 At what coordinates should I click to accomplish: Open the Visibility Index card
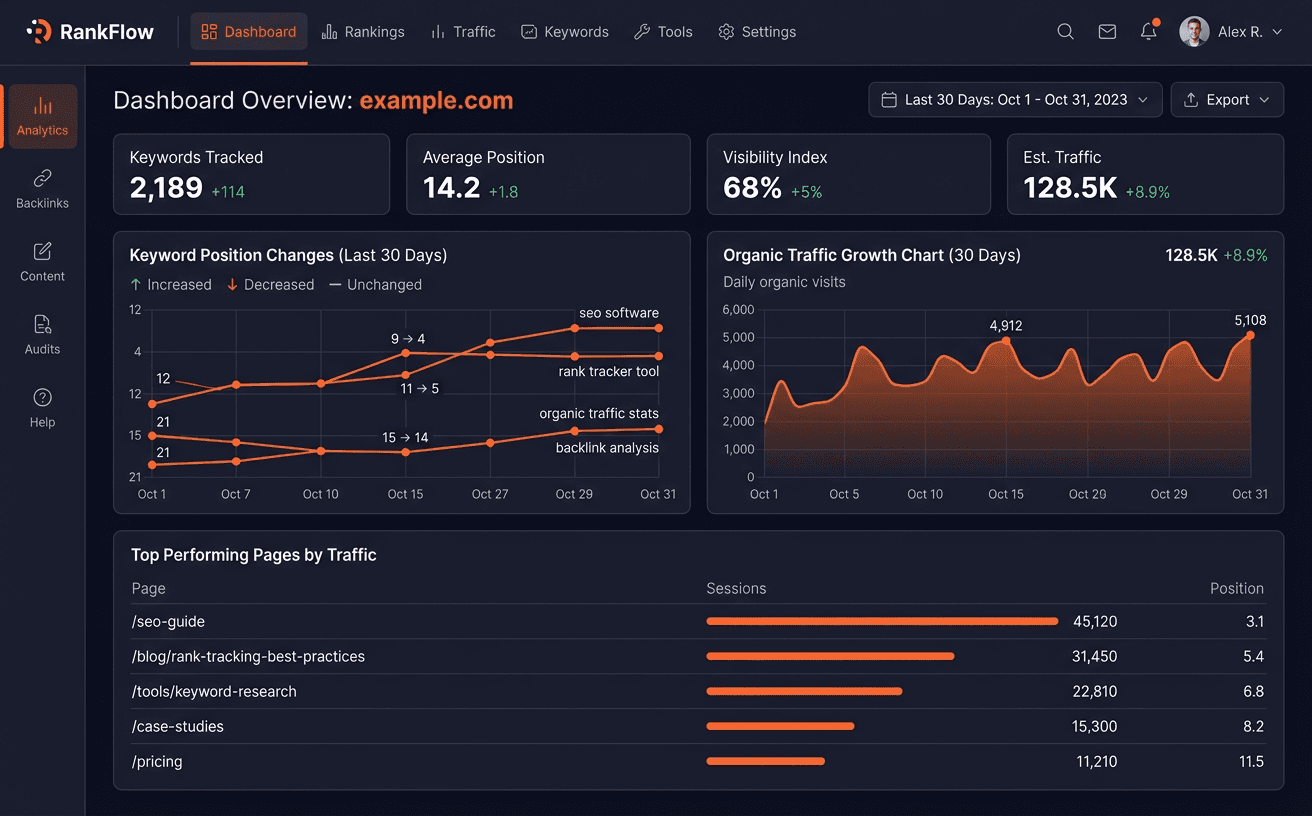849,174
